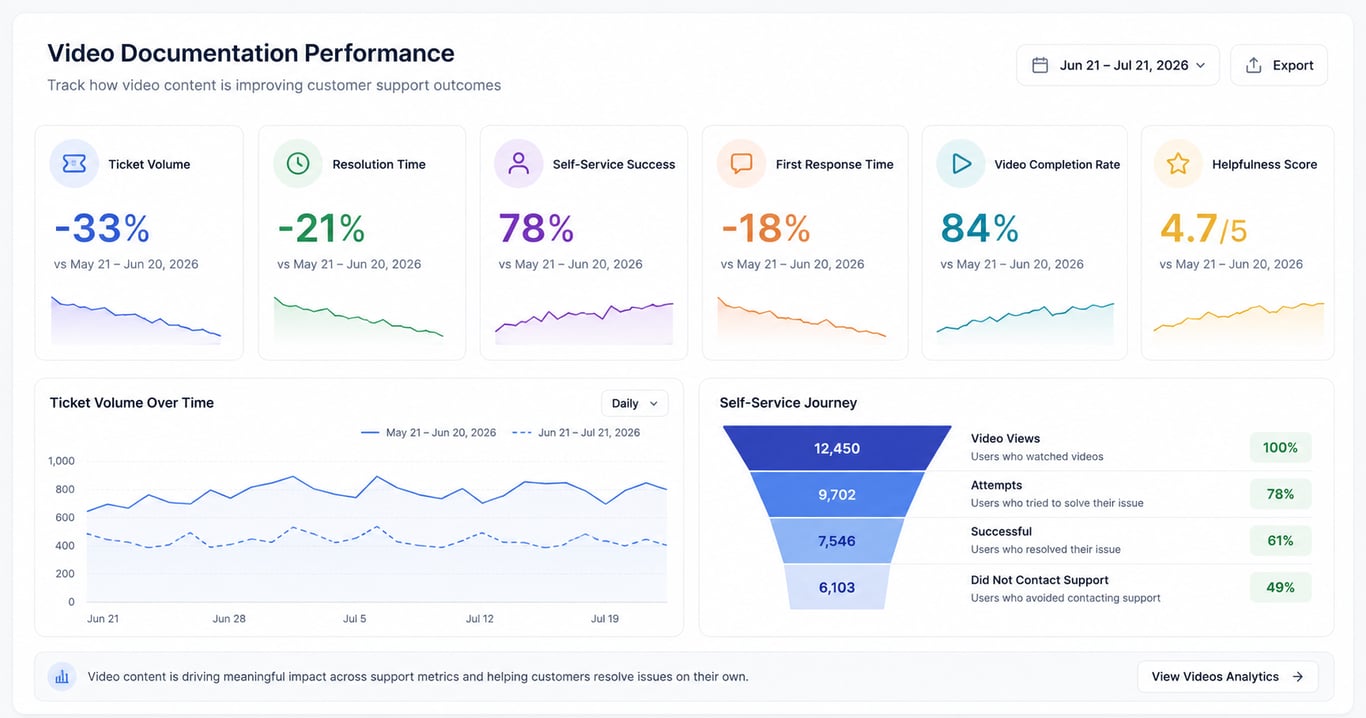Screen dimensions: 1366x718
Task: Click the 49% Did Not Contact Support badge
Action: point(1280,588)
